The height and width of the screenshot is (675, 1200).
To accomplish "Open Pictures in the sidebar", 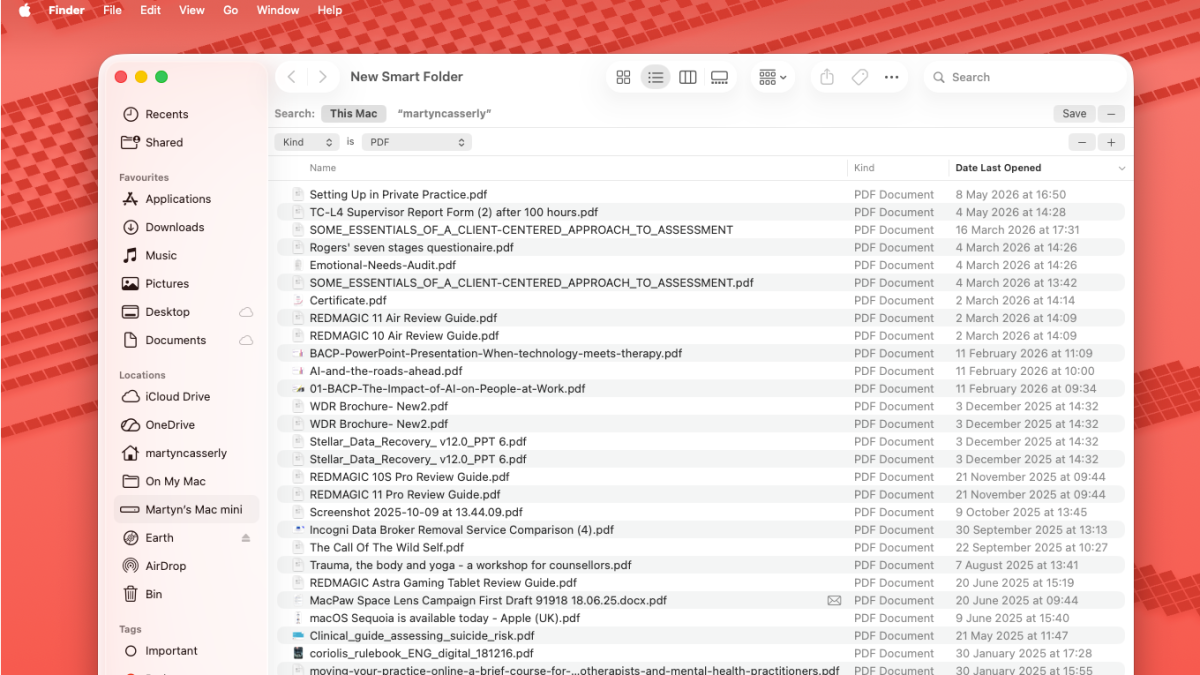I will [186, 284].
